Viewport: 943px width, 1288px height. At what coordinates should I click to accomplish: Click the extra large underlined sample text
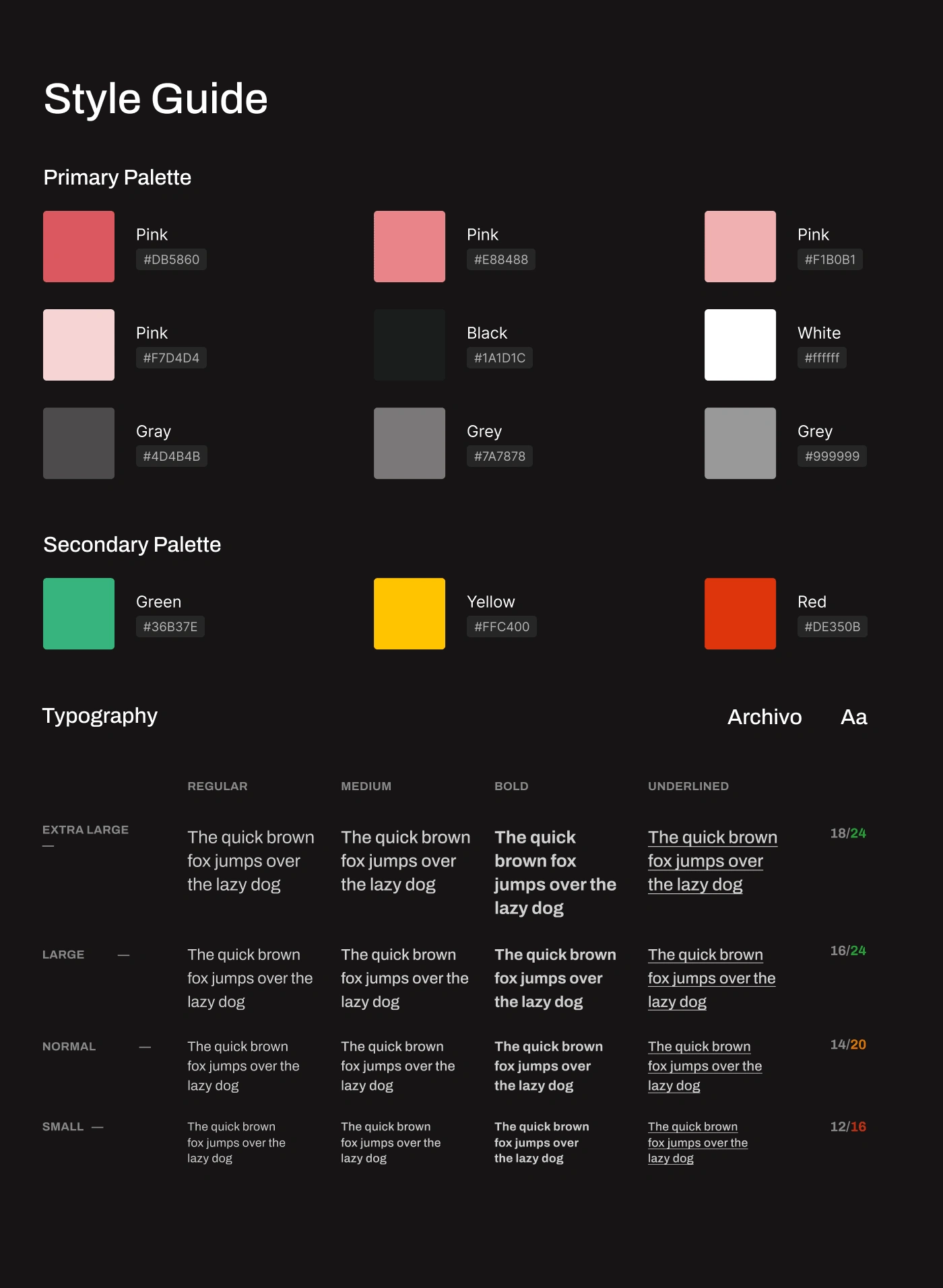coord(712,861)
